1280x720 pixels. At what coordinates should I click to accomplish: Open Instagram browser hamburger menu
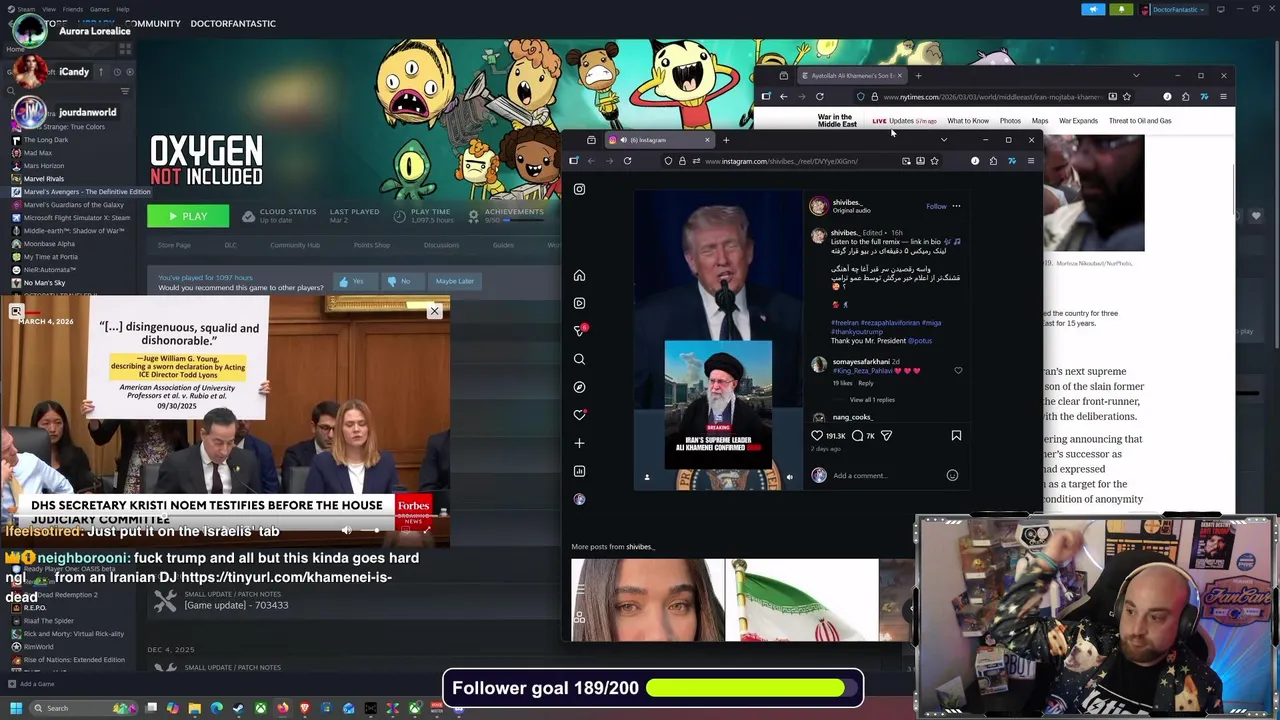[x=1030, y=161]
